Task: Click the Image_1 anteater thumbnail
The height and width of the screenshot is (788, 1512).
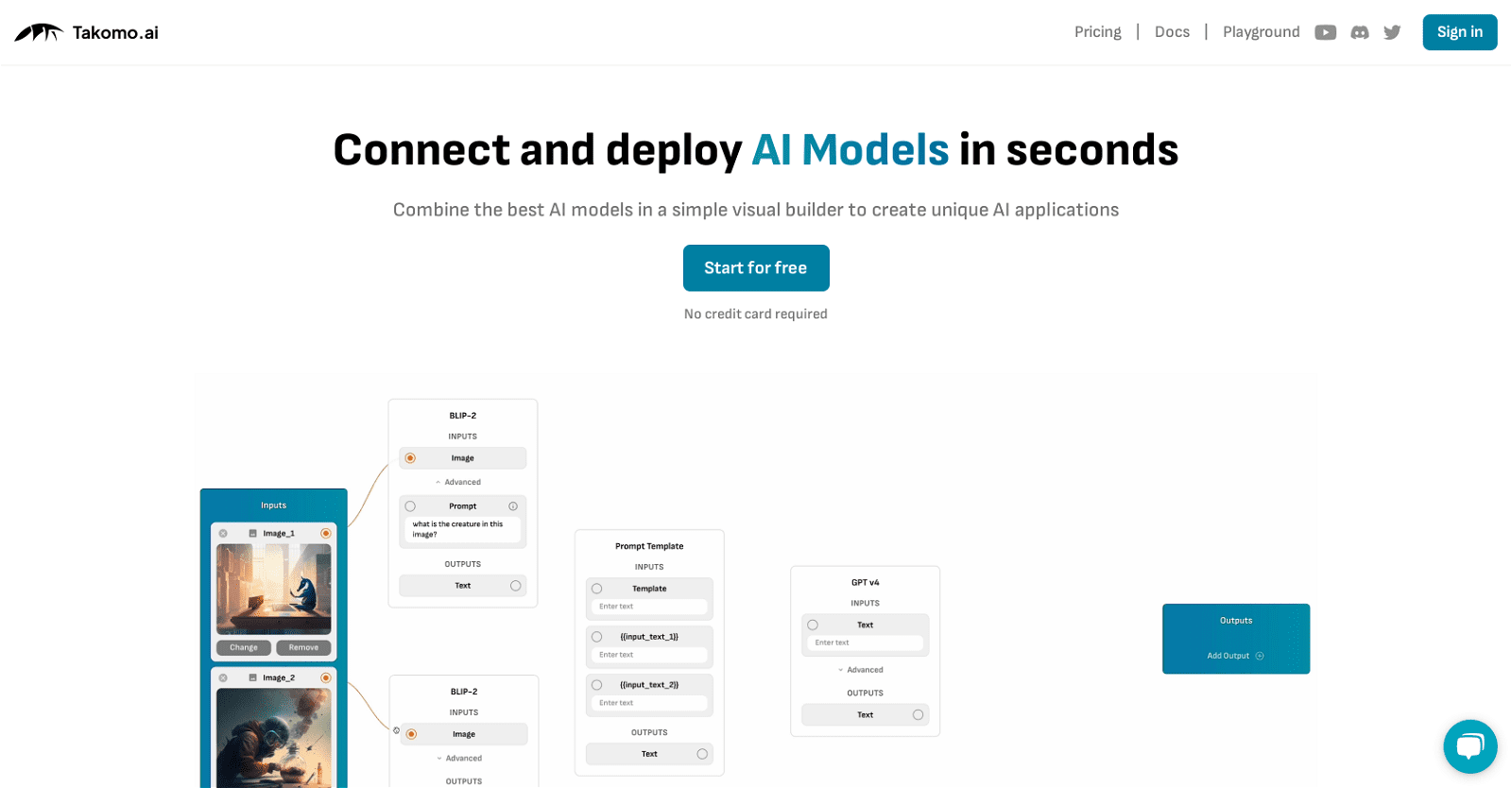Action: [x=273, y=589]
